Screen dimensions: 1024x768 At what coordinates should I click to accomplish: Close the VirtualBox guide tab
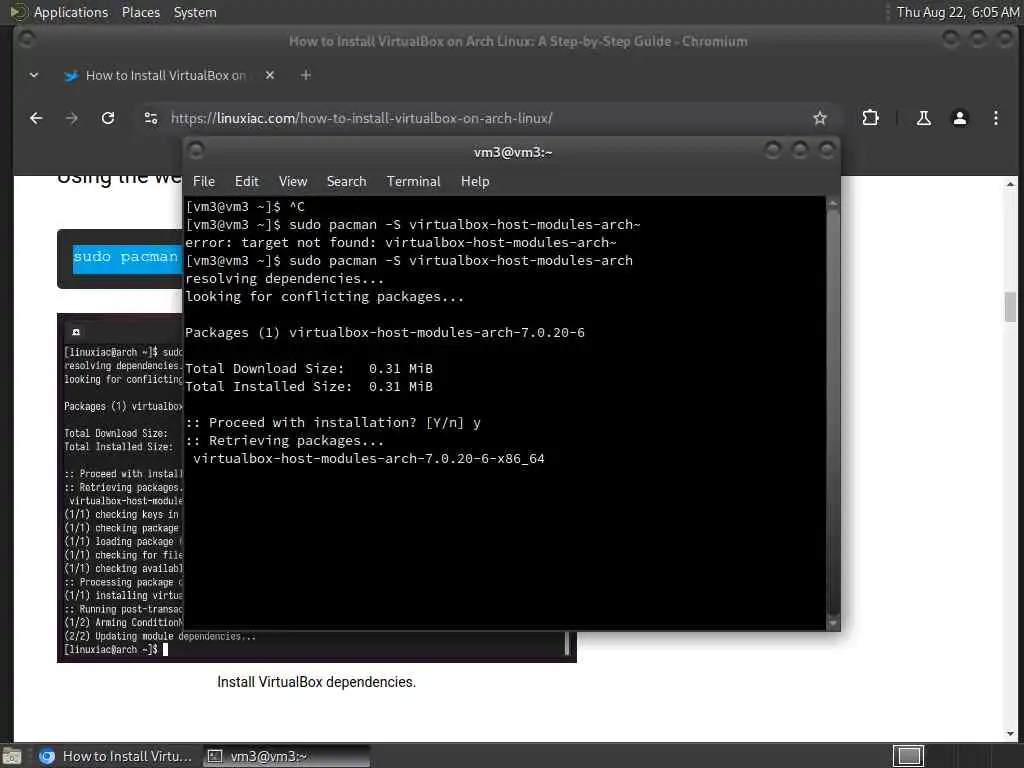coord(270,75)
